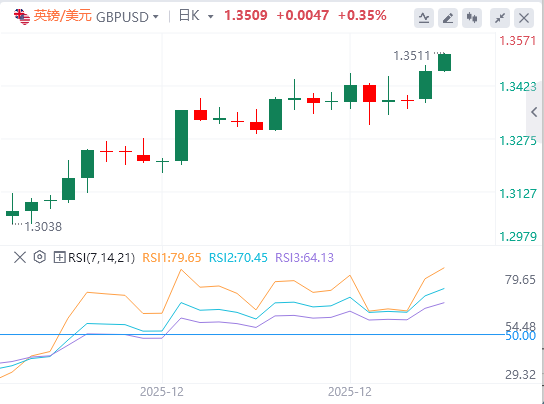The width and height of the screenshot is (544, 404).
Task: Click the UK/US flag currency icon
Action: coord(22,16)
